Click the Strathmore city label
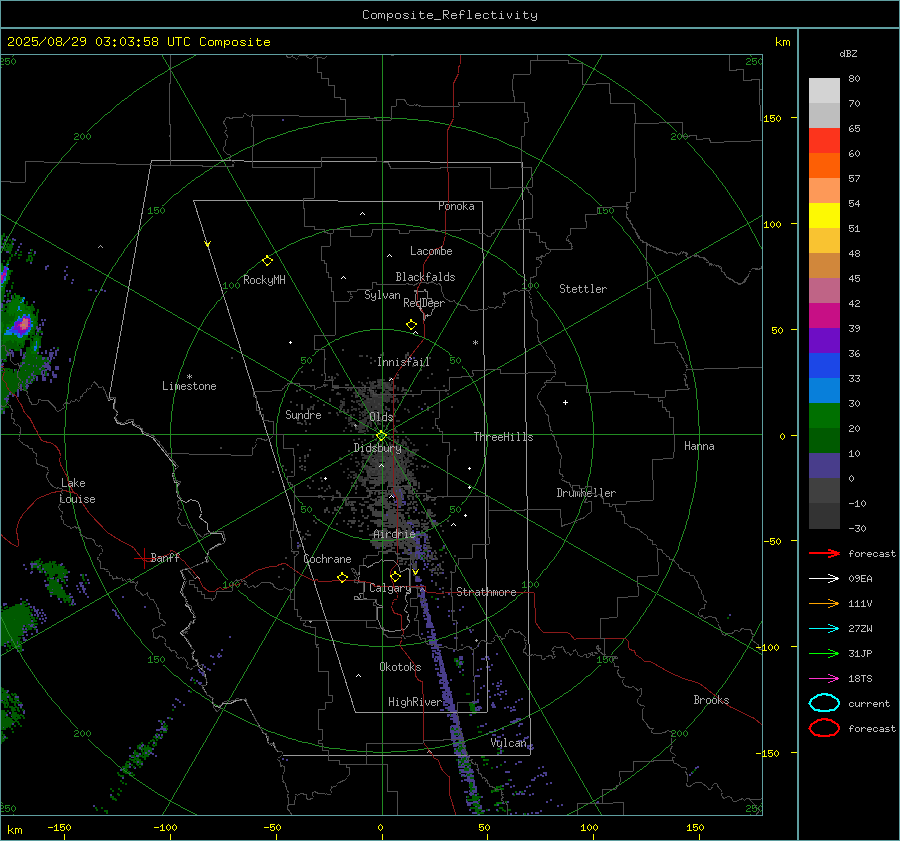This screenshot has height=841, width=900. [x=486, y=592]
